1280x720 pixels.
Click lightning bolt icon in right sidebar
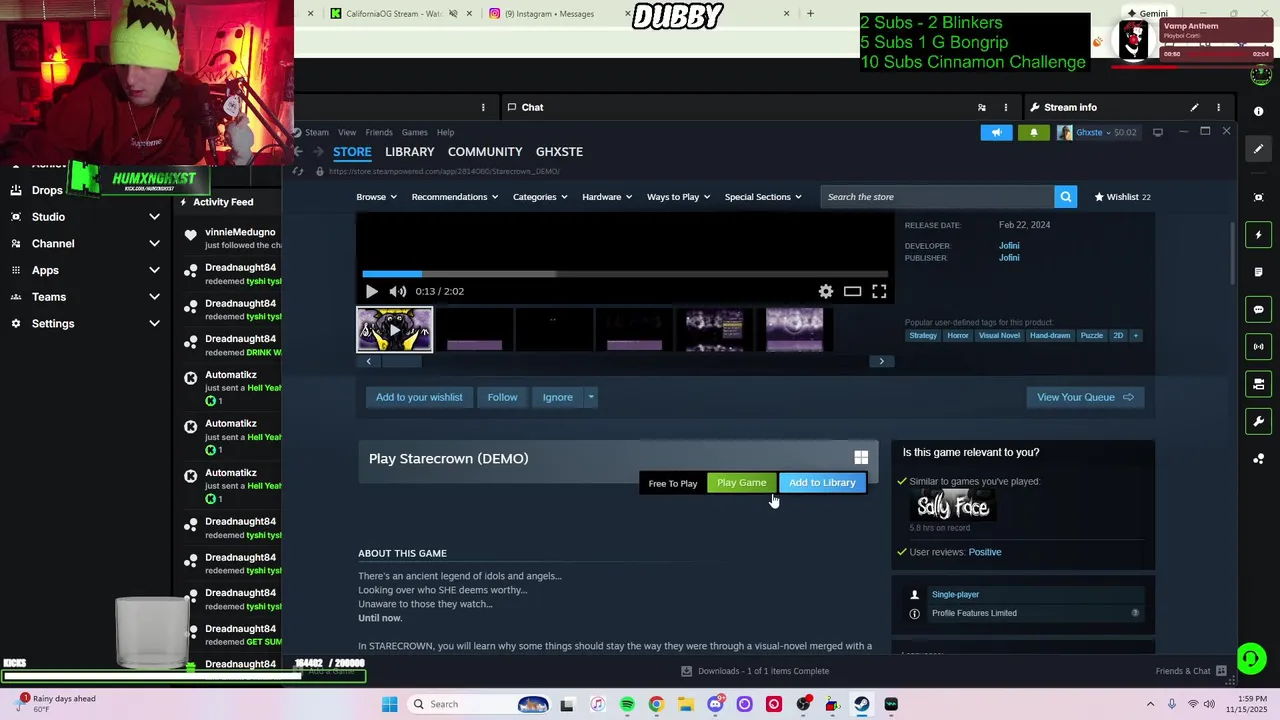[x=1259, y=235]
